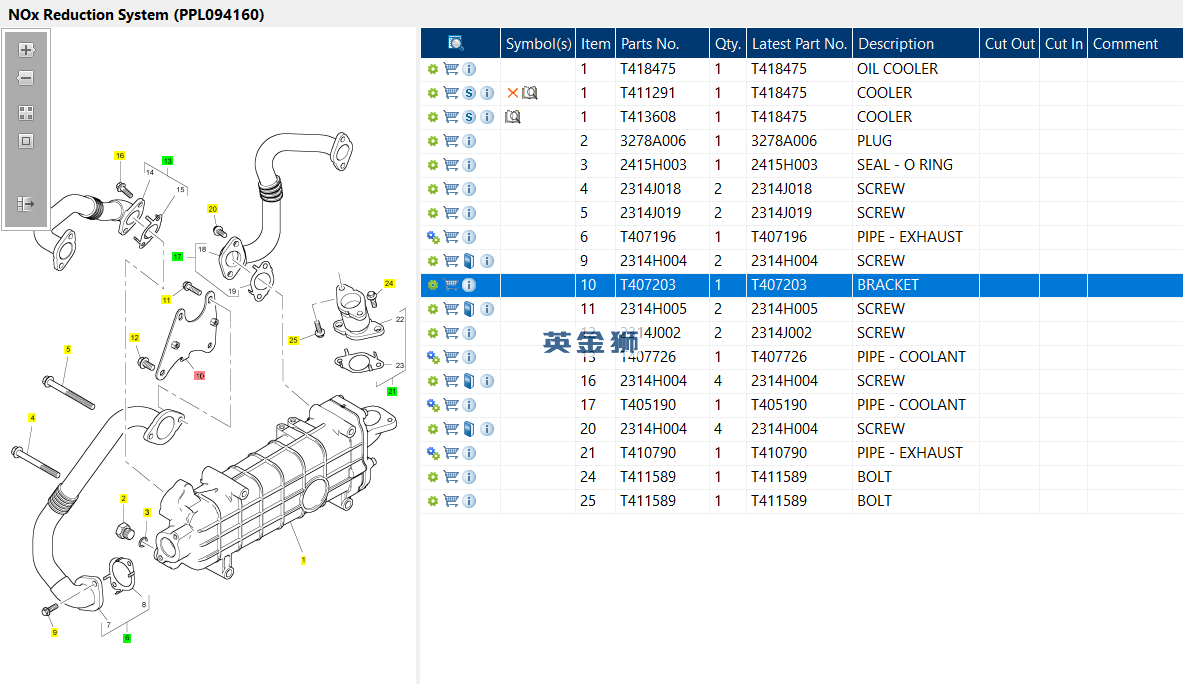This screenshot has width=1183, height=684.
Task: Click the single-square fit view icon
Action: tap(26, 141)
